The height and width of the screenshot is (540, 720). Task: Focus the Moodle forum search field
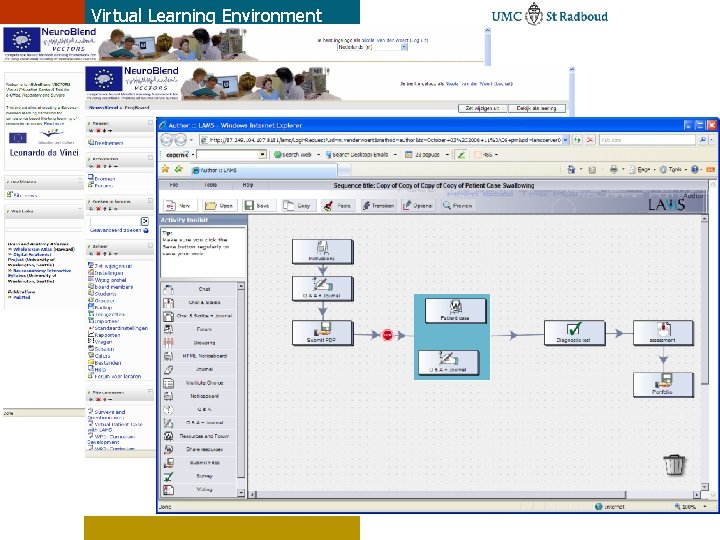115,221
